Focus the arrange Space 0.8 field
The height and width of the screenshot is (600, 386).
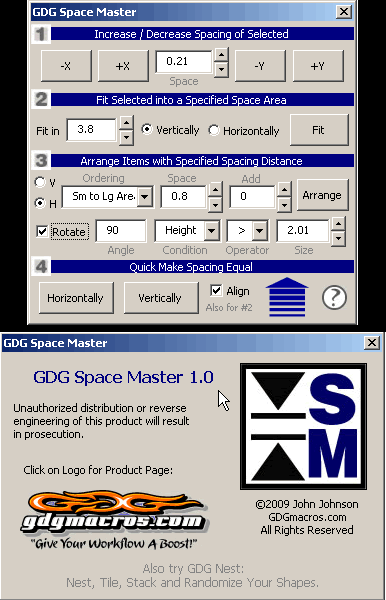pos(184,197)
